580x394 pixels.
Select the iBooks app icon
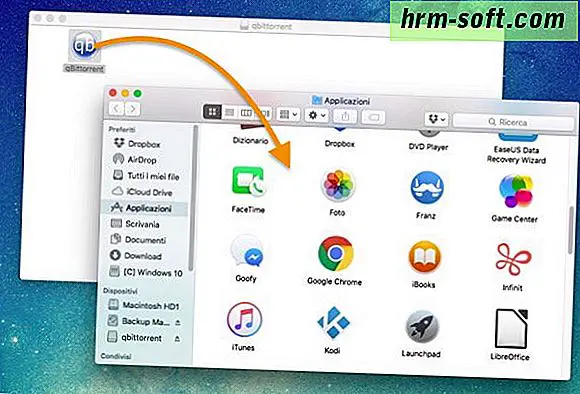(x=424, y=257)
